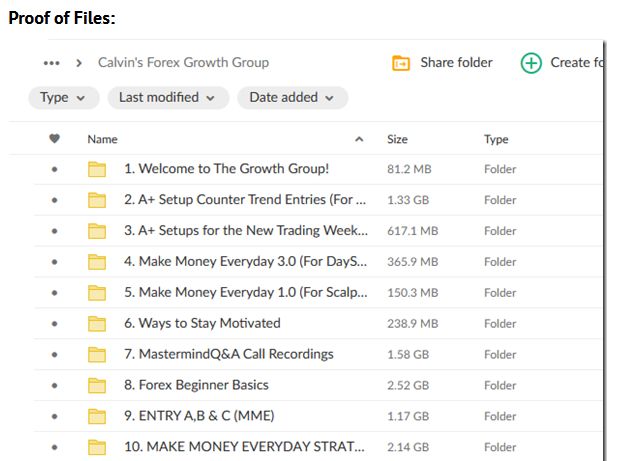This screenshot has width=619, height=461.
Task: Open 4. Make Money Everyday 3.0 folder
Action: click(x=246, y=261)
